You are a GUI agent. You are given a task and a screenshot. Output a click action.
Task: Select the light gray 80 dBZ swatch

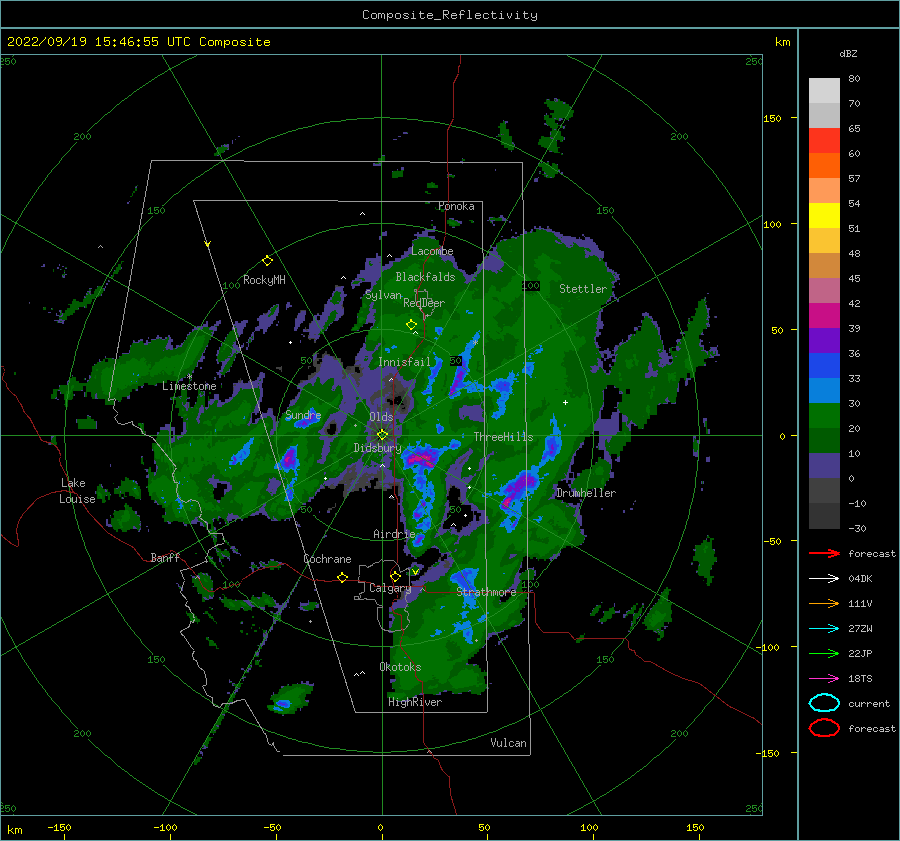(824, 91)
